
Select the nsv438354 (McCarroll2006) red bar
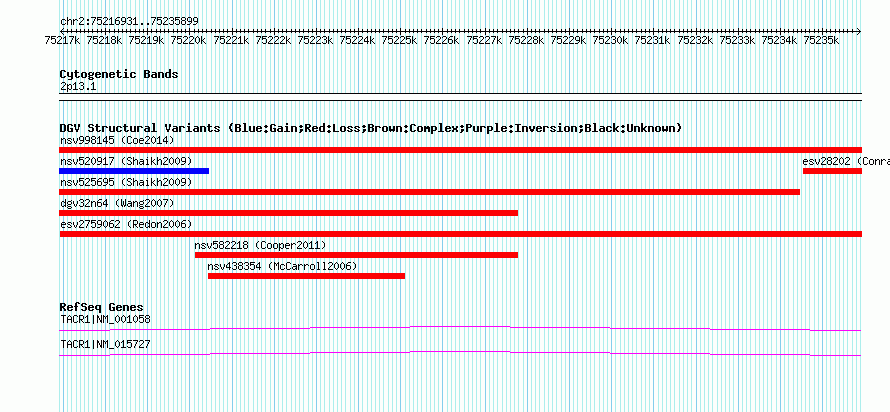[x=307, y=276]
